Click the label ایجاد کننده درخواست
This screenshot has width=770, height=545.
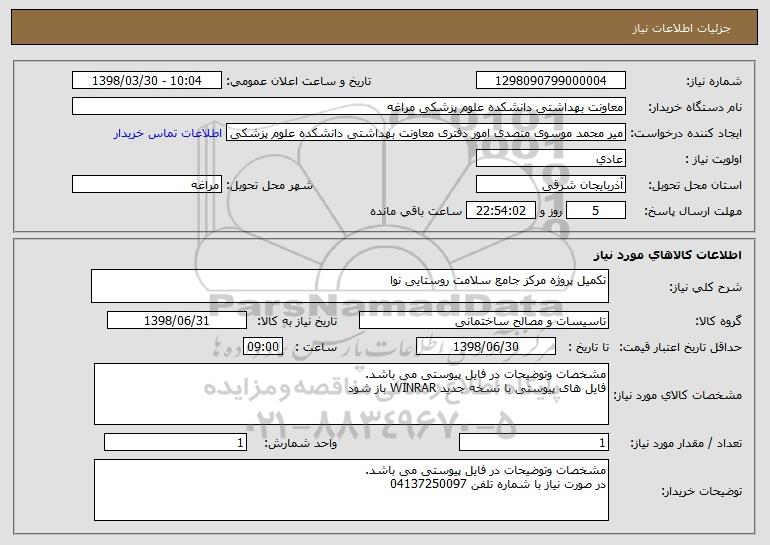tap(686, 133)
